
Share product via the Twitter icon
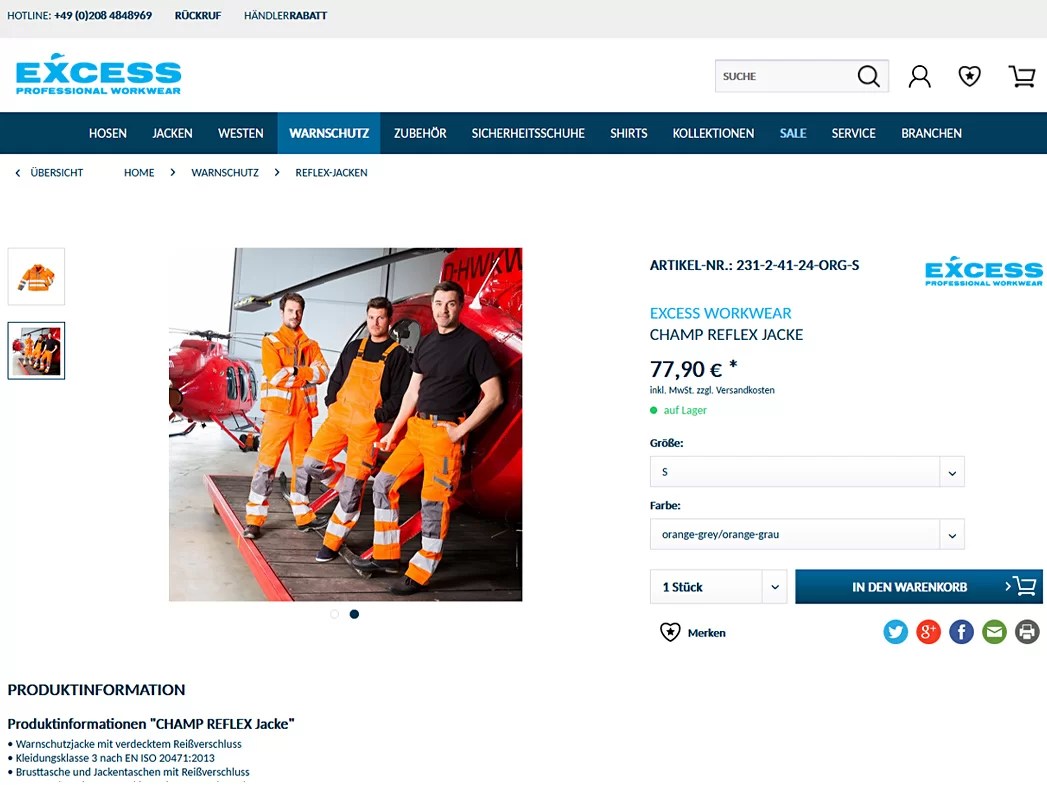point(895,632)
